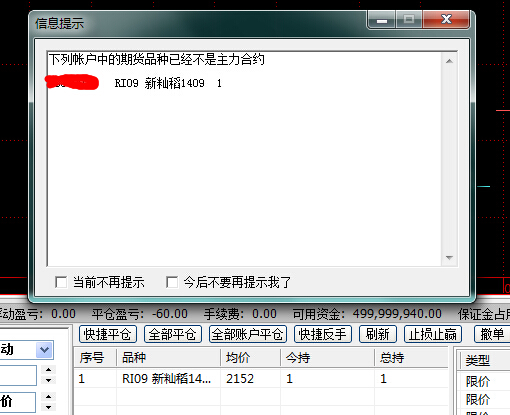Click the 快捷平仓 button
This screenshot has height=415, width=510.
point(108,334)
